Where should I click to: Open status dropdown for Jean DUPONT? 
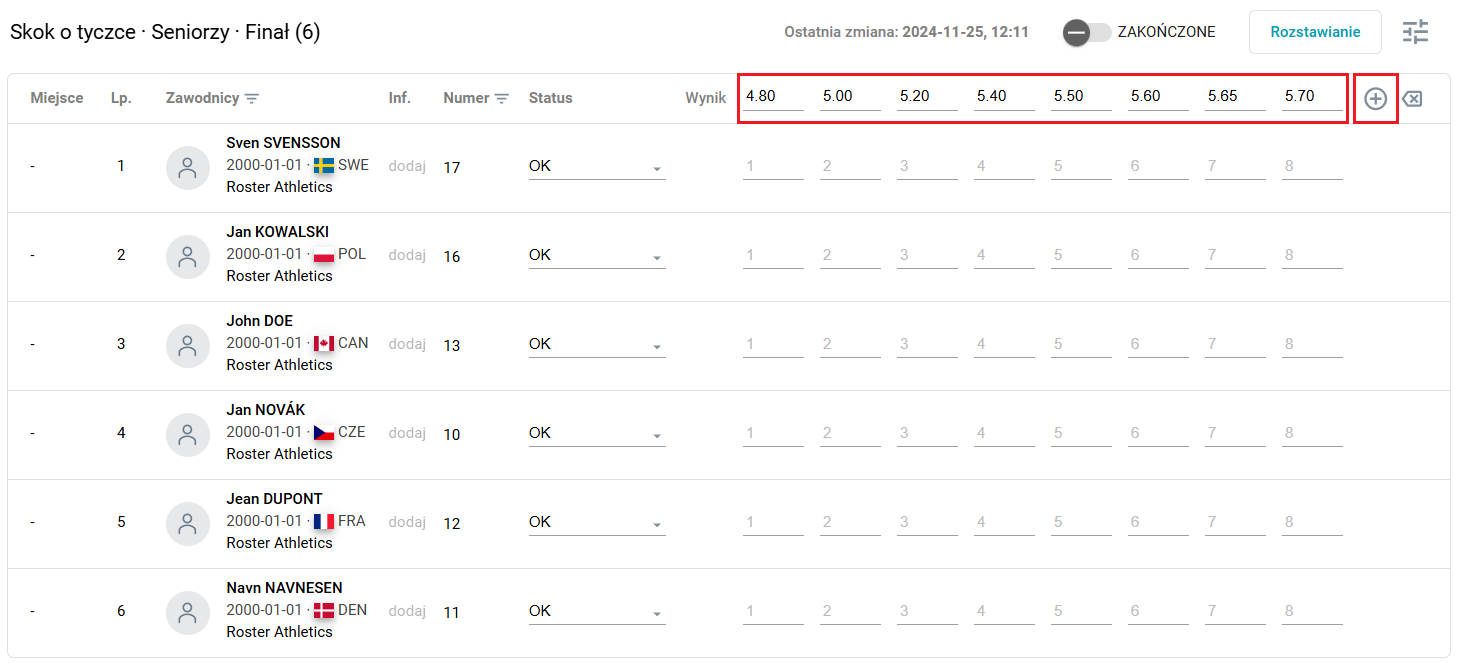coord(597,523)
